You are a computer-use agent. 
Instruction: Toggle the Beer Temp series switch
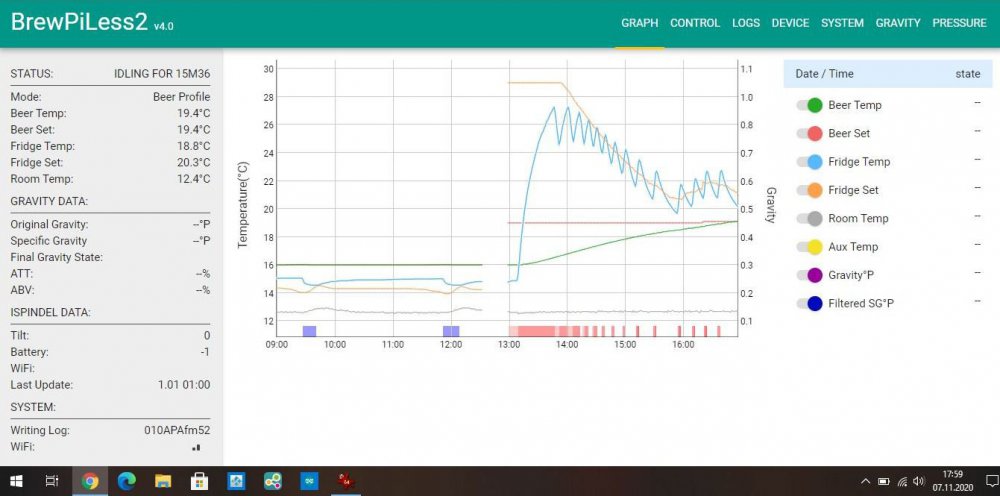[x=809, y=105]
